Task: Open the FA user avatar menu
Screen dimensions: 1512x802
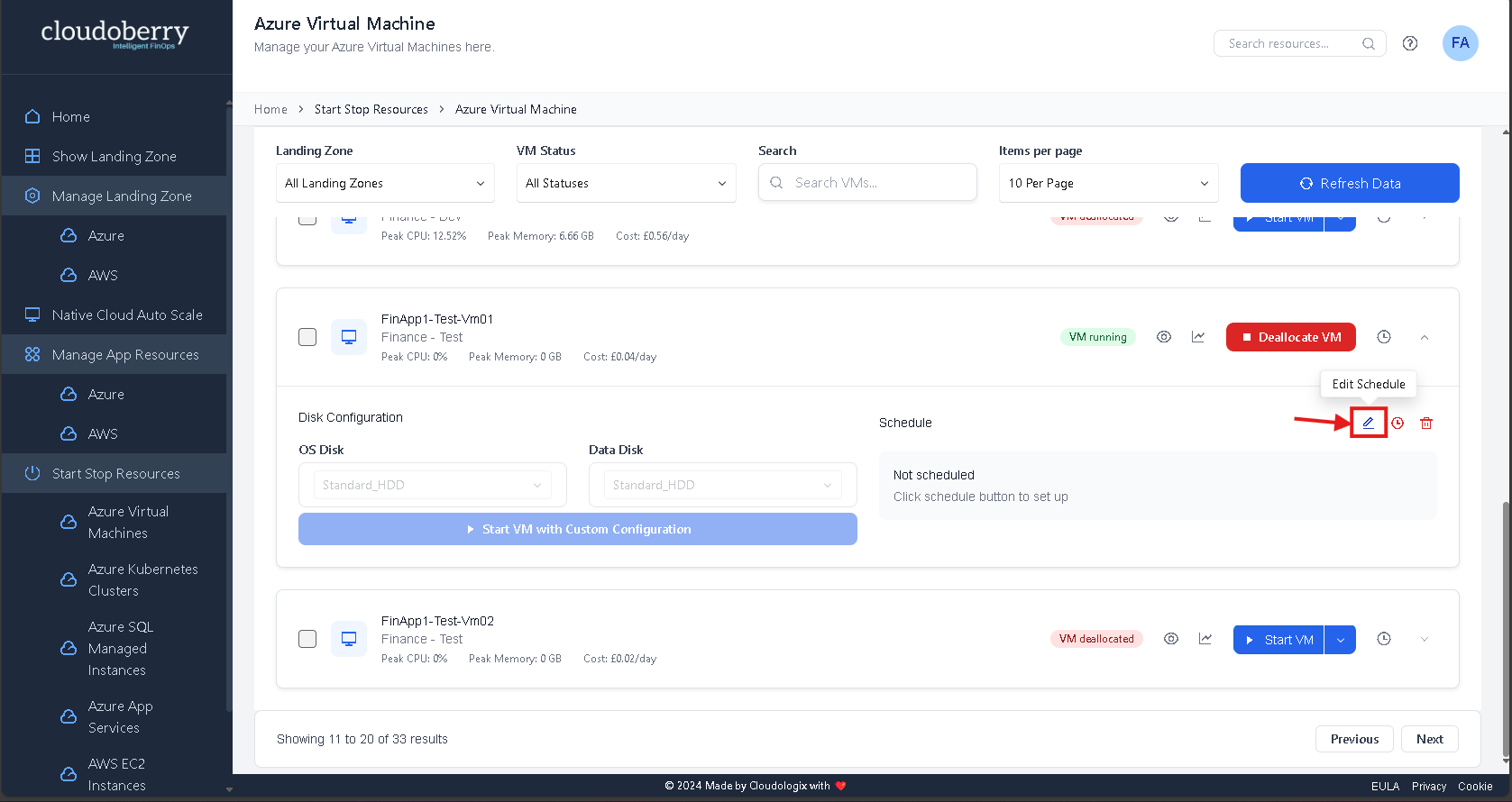Action: (1461, 43)
